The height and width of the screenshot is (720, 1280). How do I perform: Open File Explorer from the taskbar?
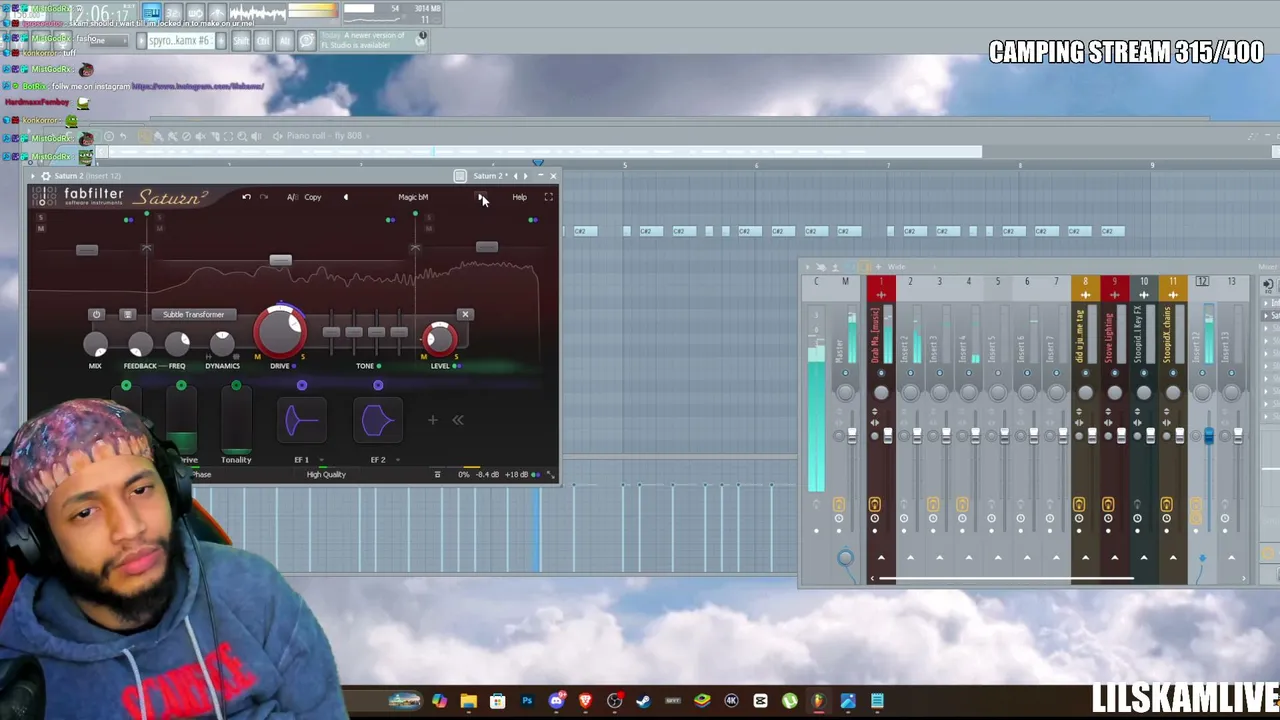pos(469,701)
